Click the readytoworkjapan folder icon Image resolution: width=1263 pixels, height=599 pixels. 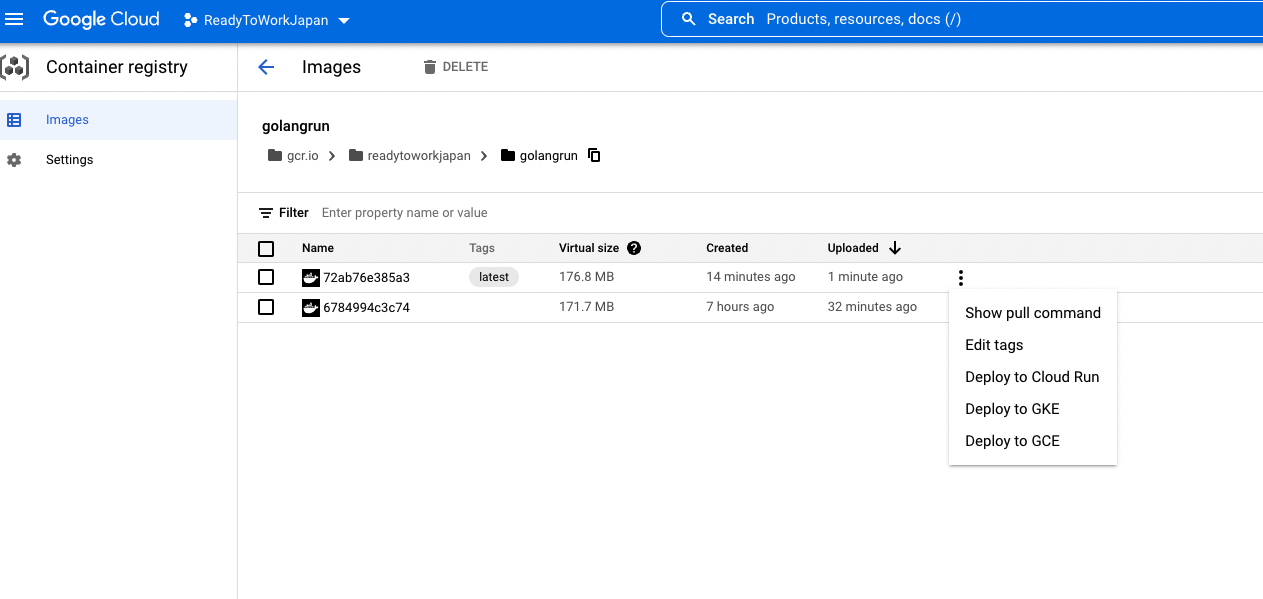(356, 156)
